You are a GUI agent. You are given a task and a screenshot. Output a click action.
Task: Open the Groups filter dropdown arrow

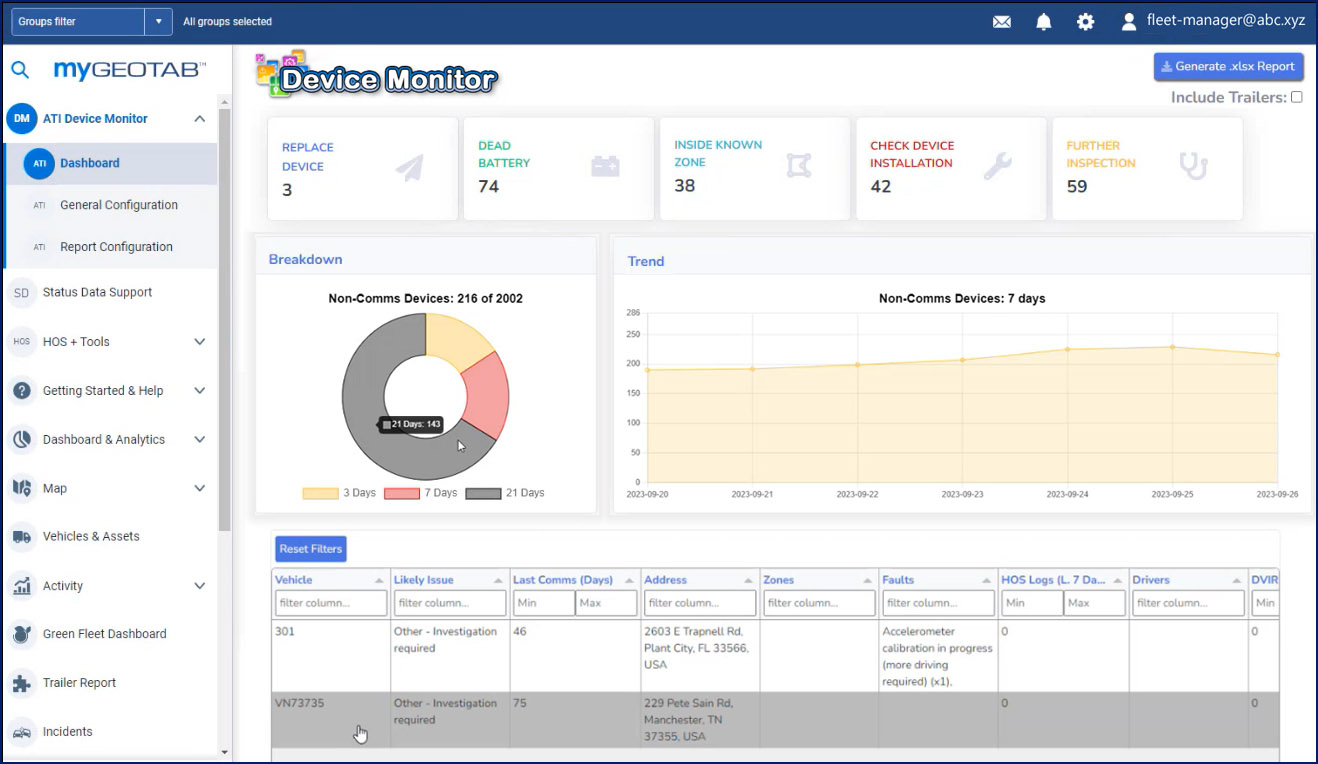click(158, 21)
